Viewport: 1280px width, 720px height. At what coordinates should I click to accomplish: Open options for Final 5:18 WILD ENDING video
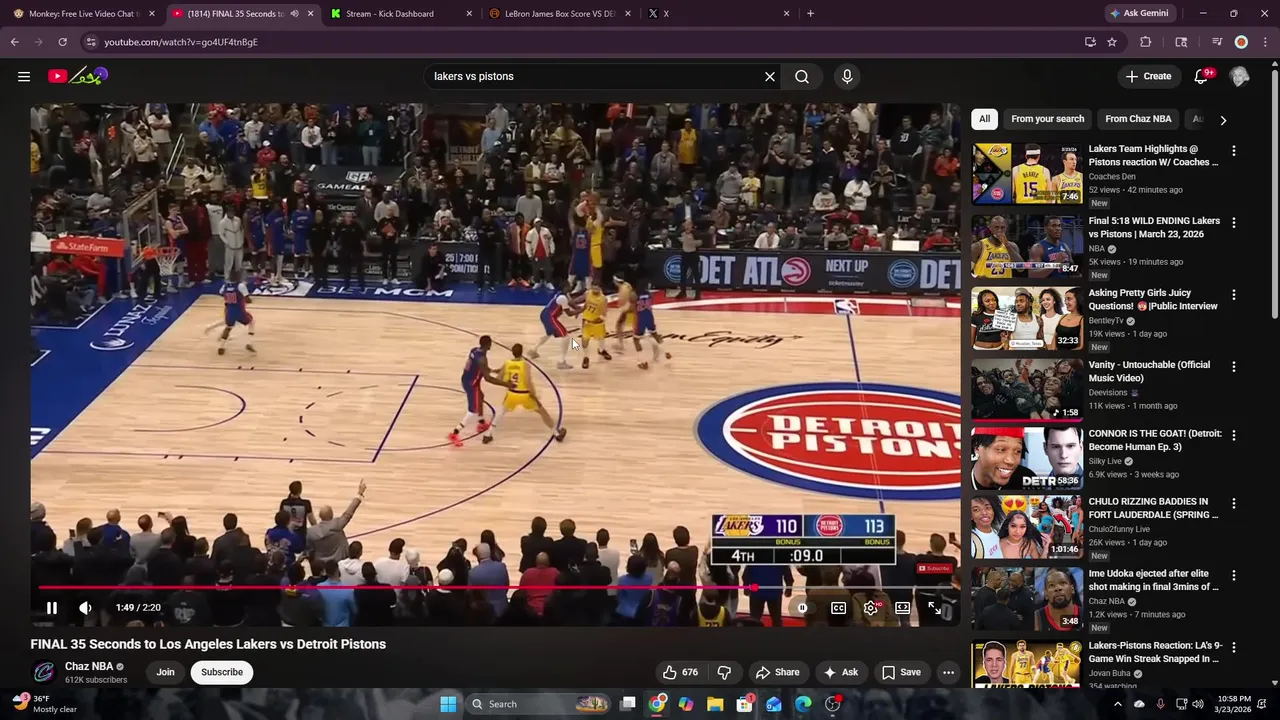pyautogui.click(x=1233, y=223)
